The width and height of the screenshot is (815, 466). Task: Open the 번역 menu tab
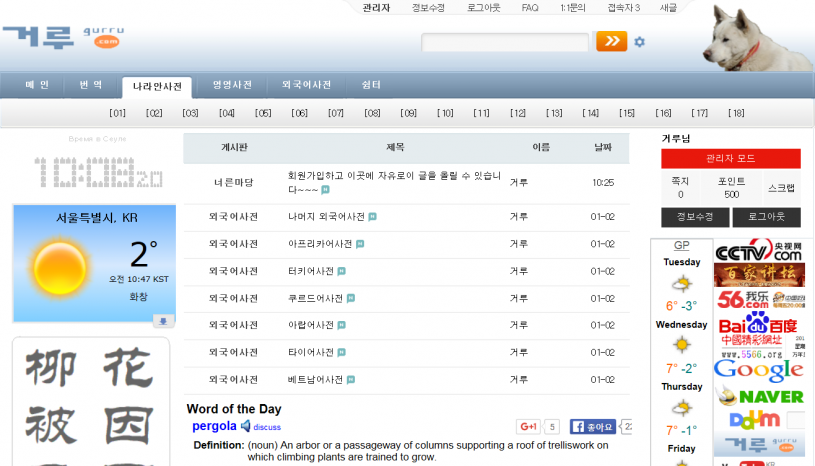(91, 86)
